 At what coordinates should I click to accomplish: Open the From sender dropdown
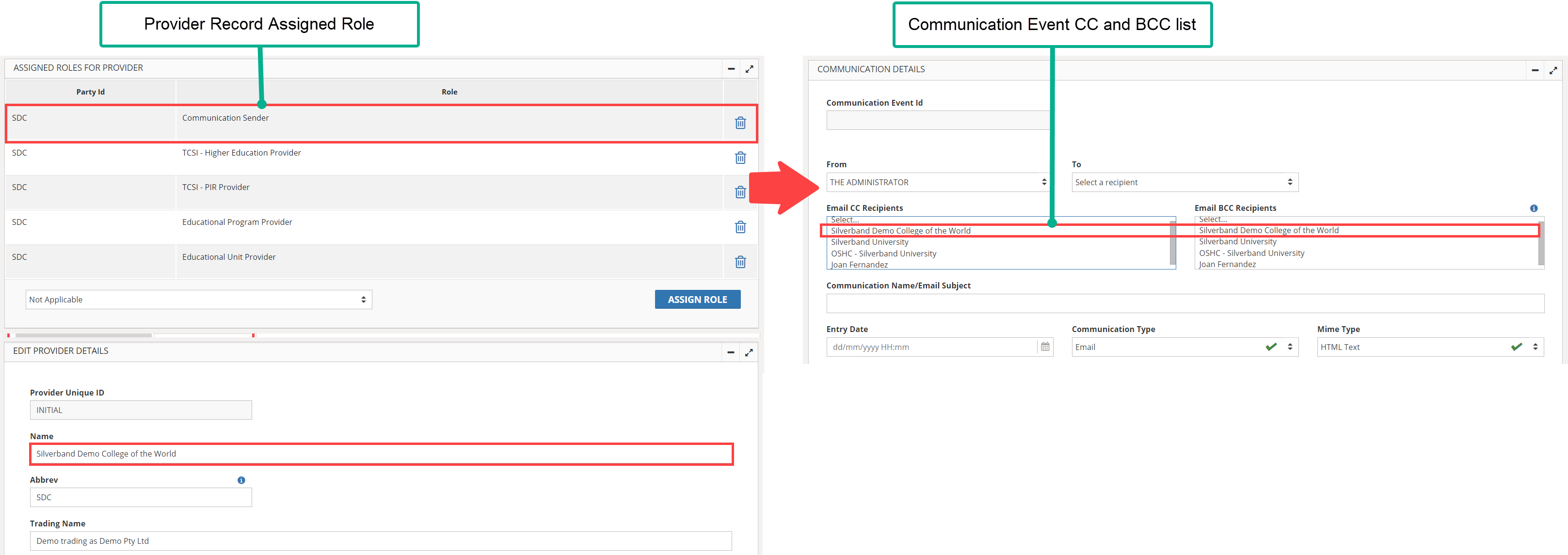(937, 182)
